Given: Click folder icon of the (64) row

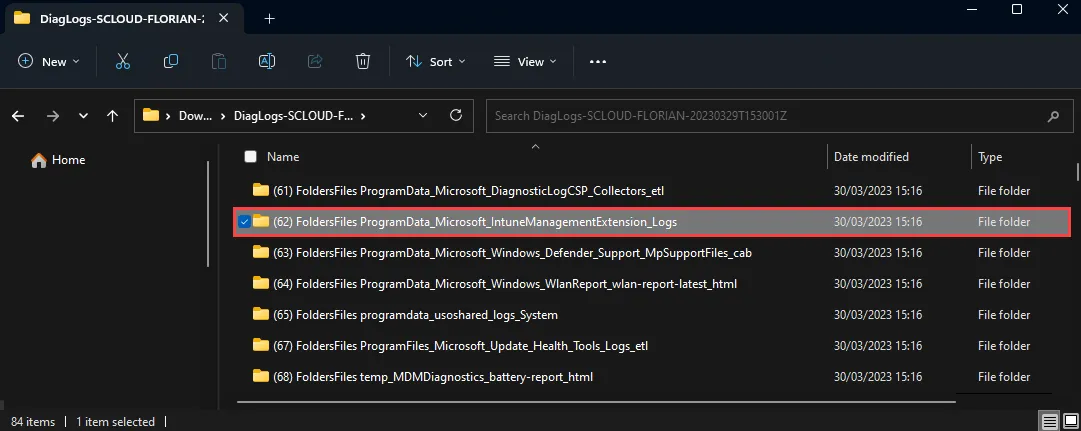Looking at the screenshot, I should pyautogui.click(x=261, y=283).
